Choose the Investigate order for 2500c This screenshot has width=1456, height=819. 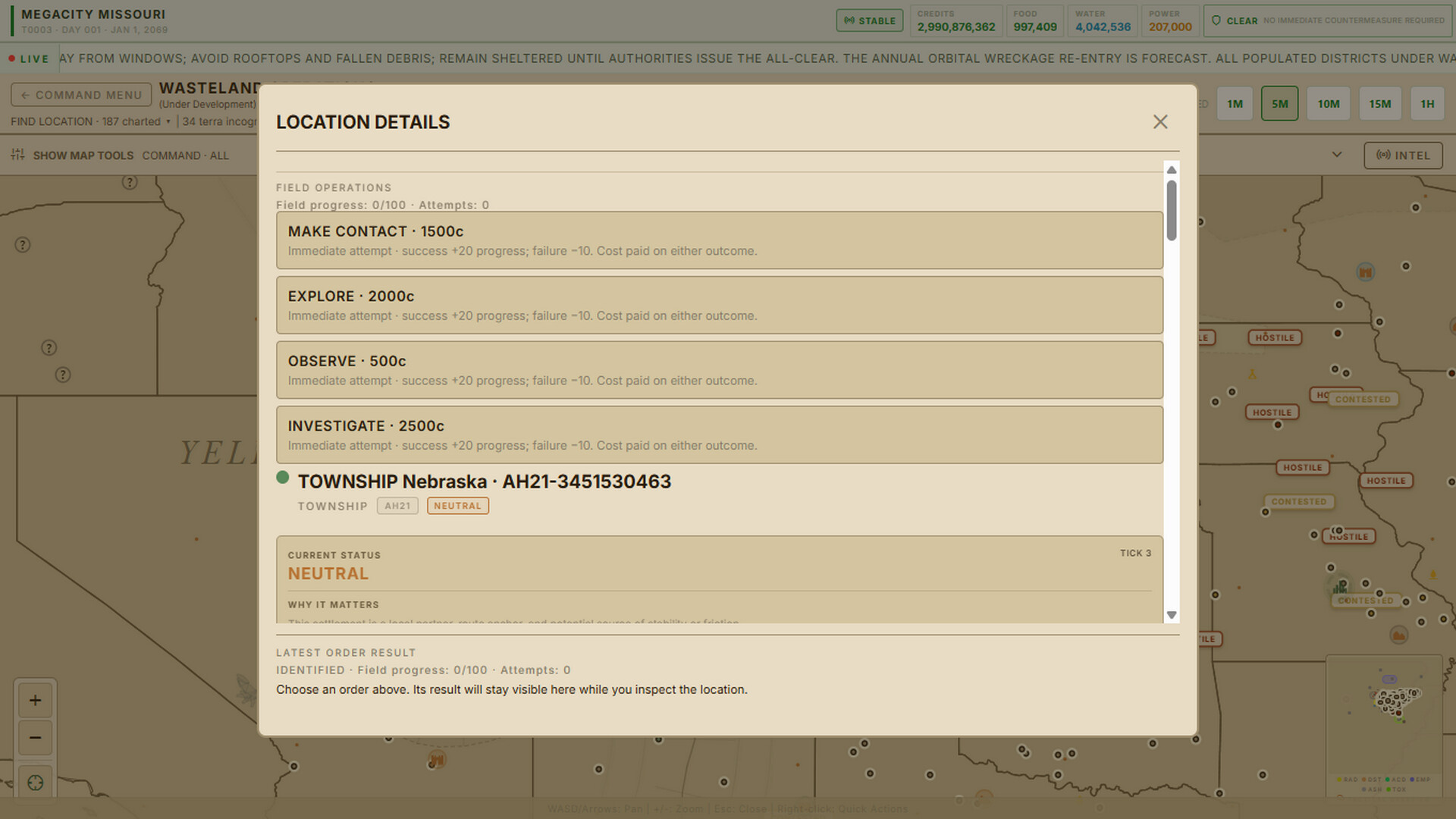[x=719, y=435]
